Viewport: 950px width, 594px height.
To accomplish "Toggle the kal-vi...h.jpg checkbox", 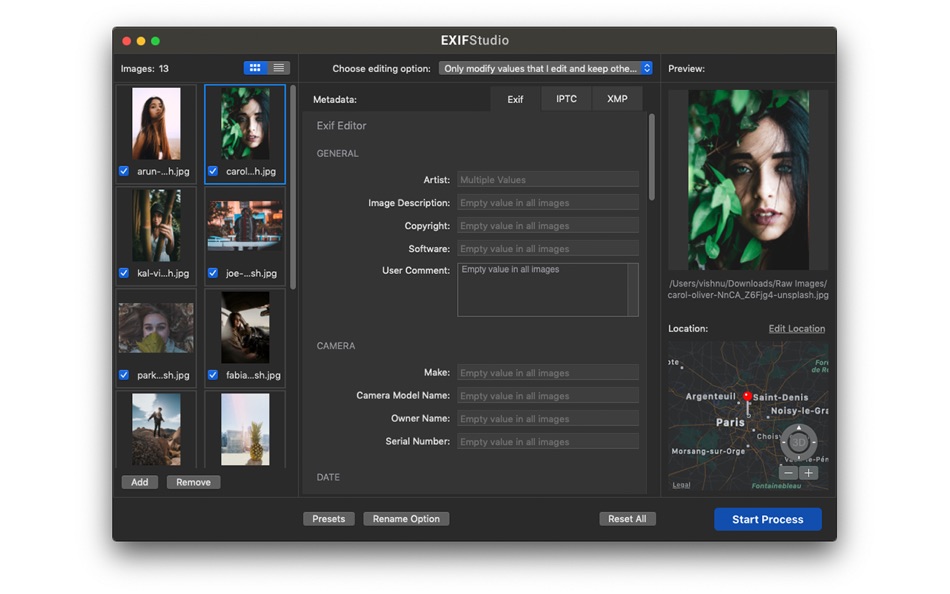I will click(124, 273).
